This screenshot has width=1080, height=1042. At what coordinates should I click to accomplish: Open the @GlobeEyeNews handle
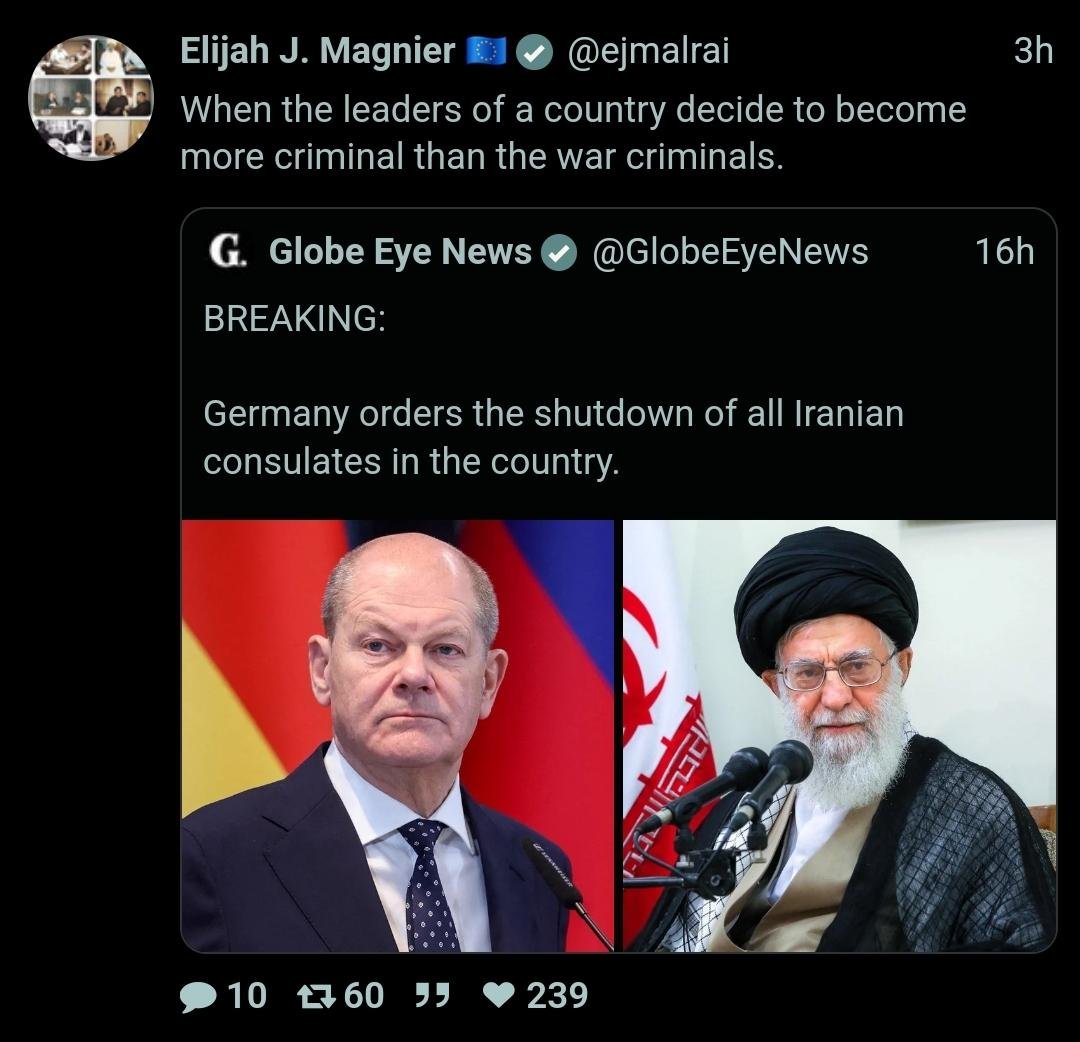coord(730,251)
